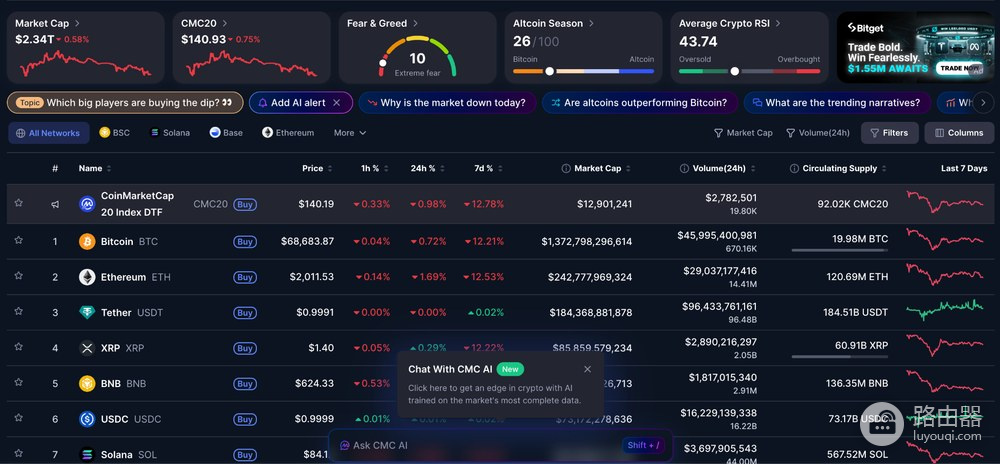Open the Average Crypto RSI card

pos(749,47)
